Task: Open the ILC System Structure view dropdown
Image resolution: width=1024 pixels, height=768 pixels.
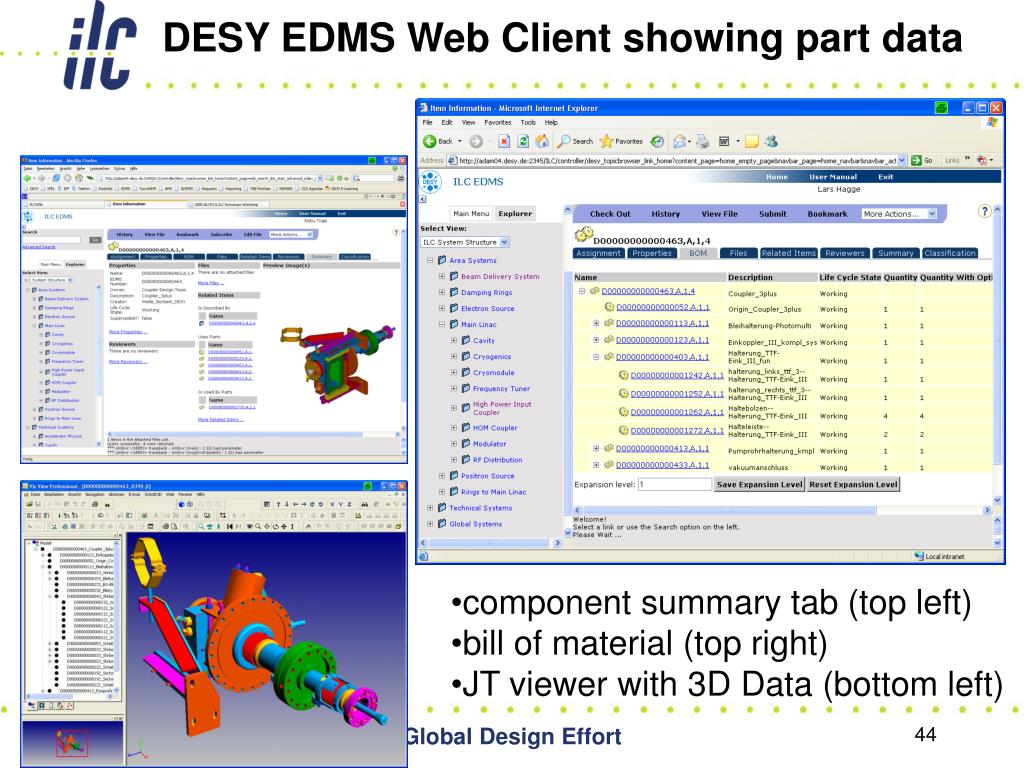Action: coord(505,242)
